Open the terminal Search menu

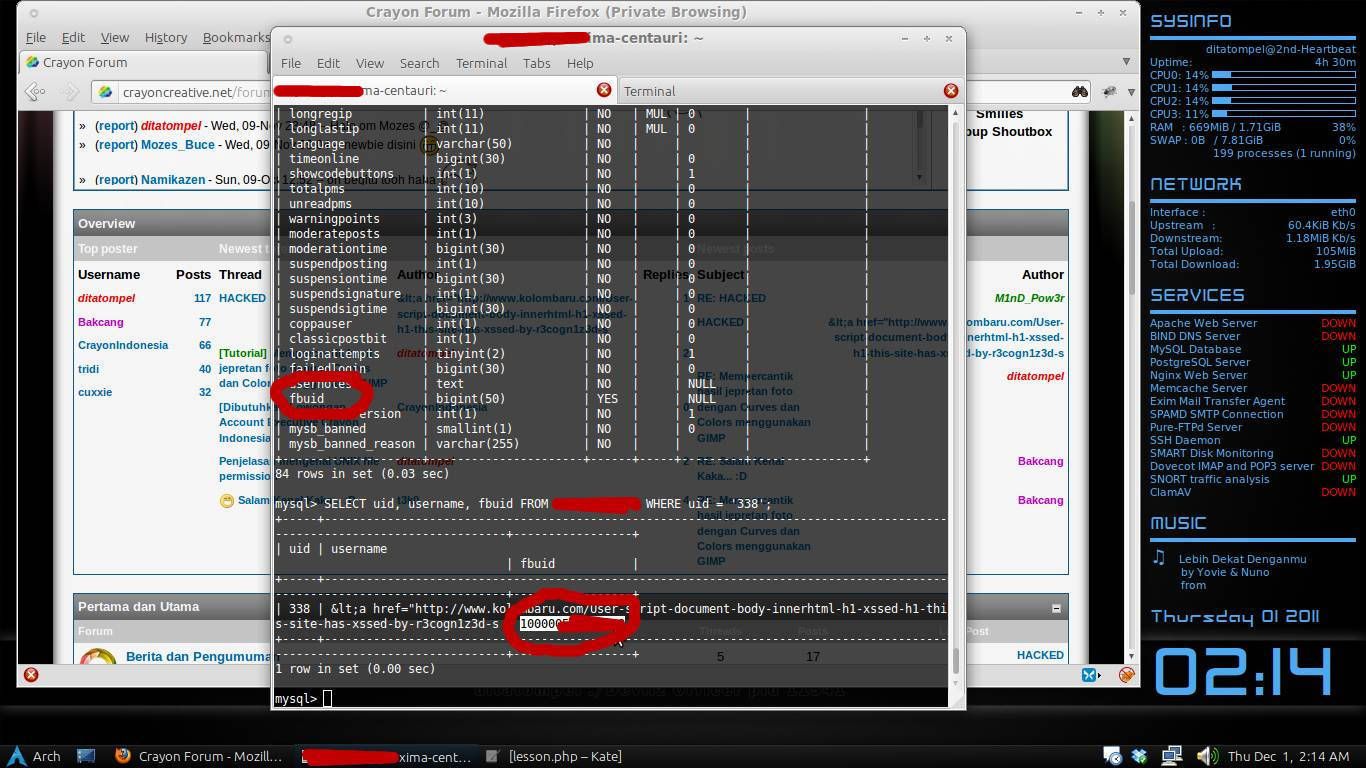point(419,62)
